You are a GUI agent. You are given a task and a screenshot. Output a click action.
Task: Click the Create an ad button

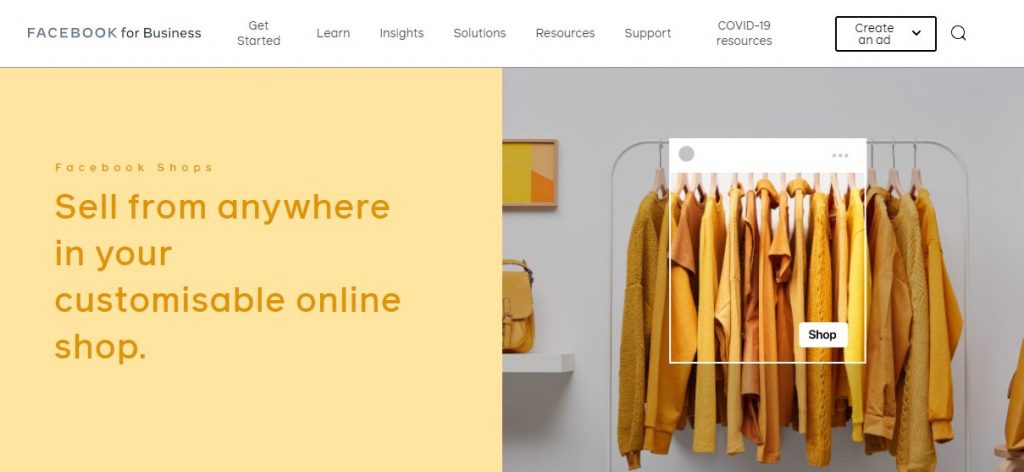coord(886,34)
